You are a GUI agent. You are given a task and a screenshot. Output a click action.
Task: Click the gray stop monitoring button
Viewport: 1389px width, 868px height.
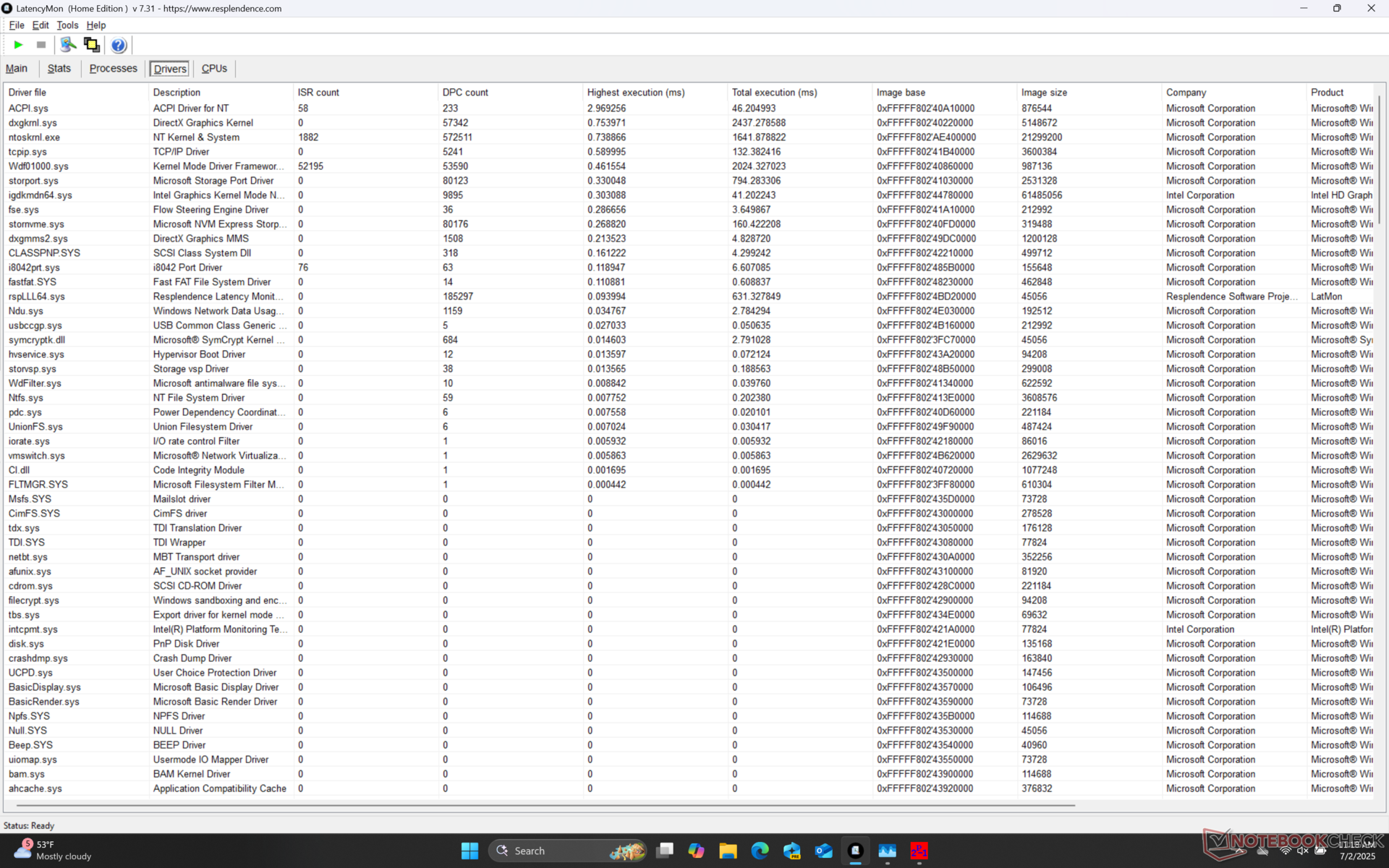tap(41, 45)
